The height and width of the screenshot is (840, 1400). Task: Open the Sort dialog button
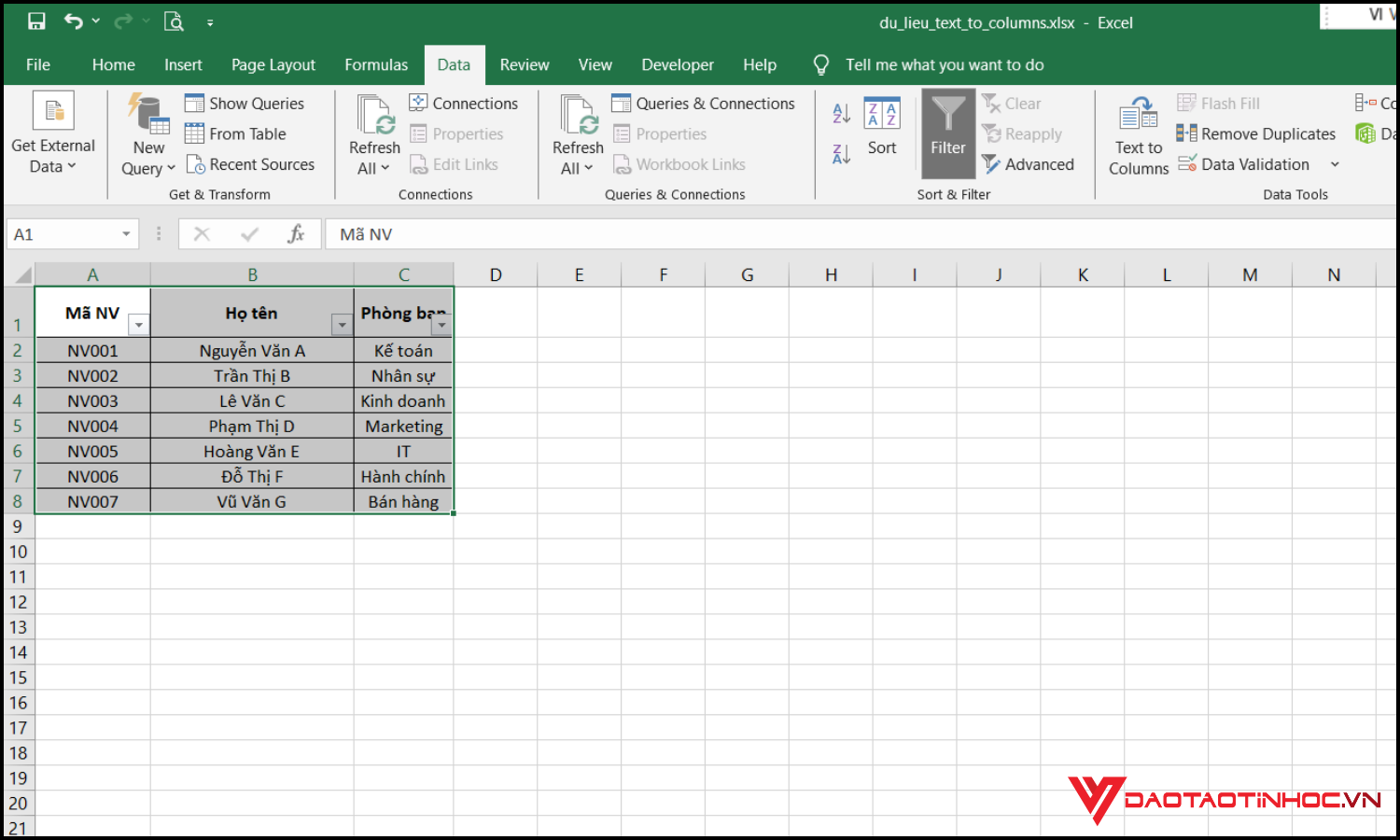pos(882,126)
